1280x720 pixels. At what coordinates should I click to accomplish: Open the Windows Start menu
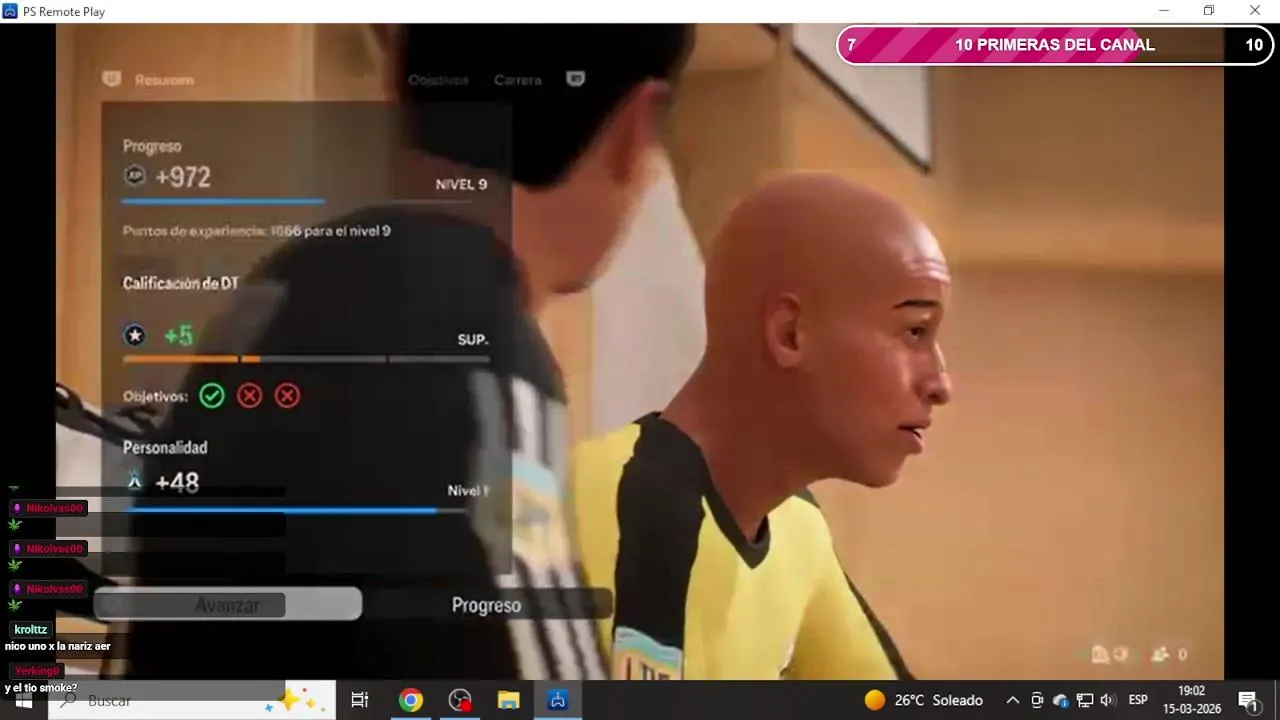(24, 700)
